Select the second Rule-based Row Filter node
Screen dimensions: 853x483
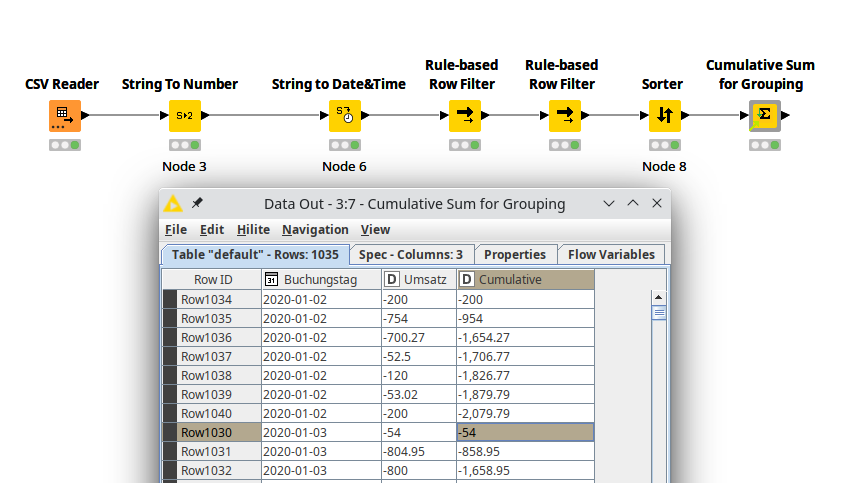pos(564,115)
